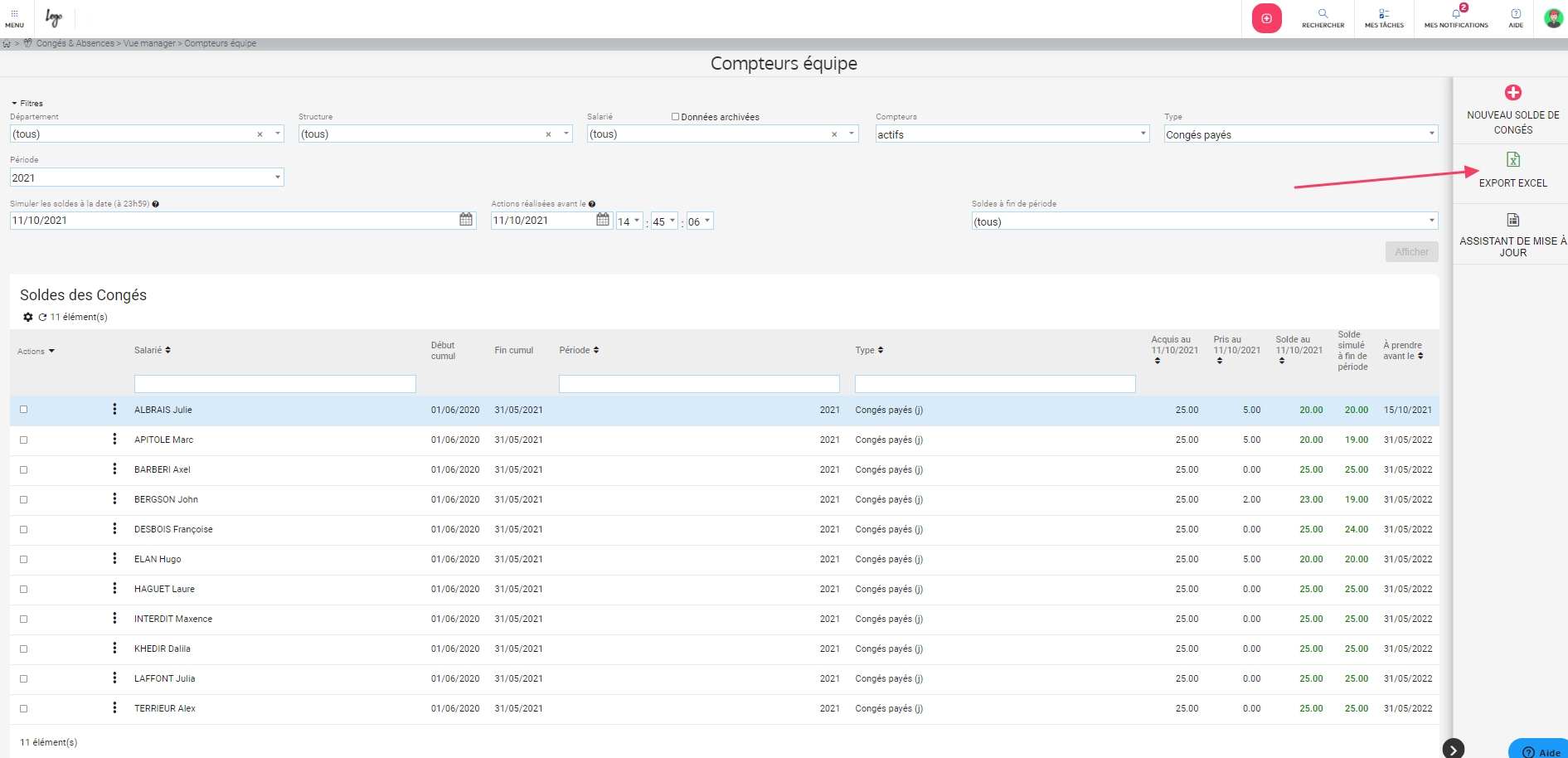Focus the Salarié column filter field

pyautogui.click(x=275, y=384)
